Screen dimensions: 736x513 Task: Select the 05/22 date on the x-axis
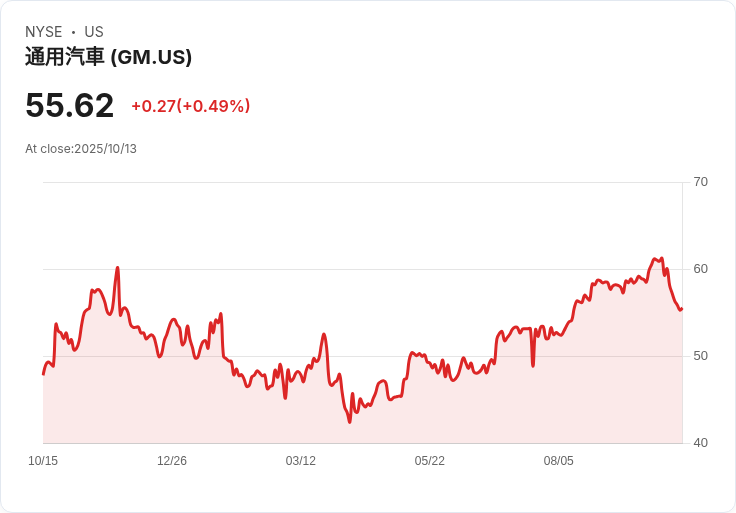[430, 461]
